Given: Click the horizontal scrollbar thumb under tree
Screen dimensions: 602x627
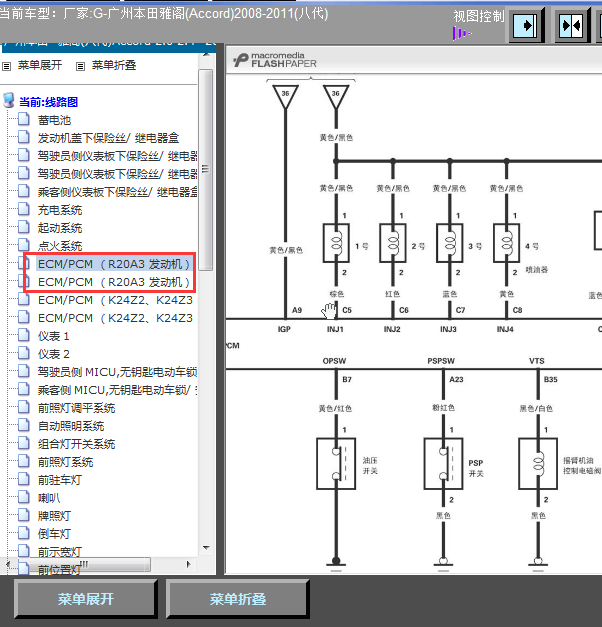Looking at the screenshot, I should (83, 564).
